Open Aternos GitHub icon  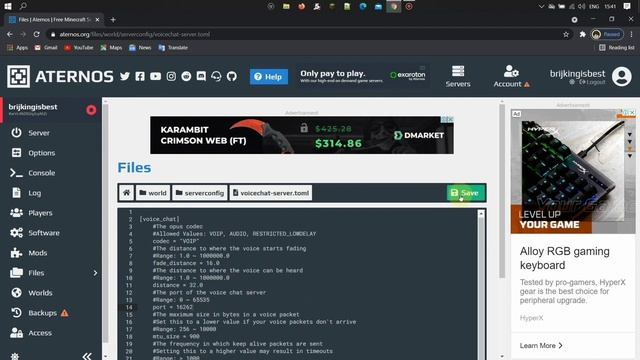click(x=232, y=76)
